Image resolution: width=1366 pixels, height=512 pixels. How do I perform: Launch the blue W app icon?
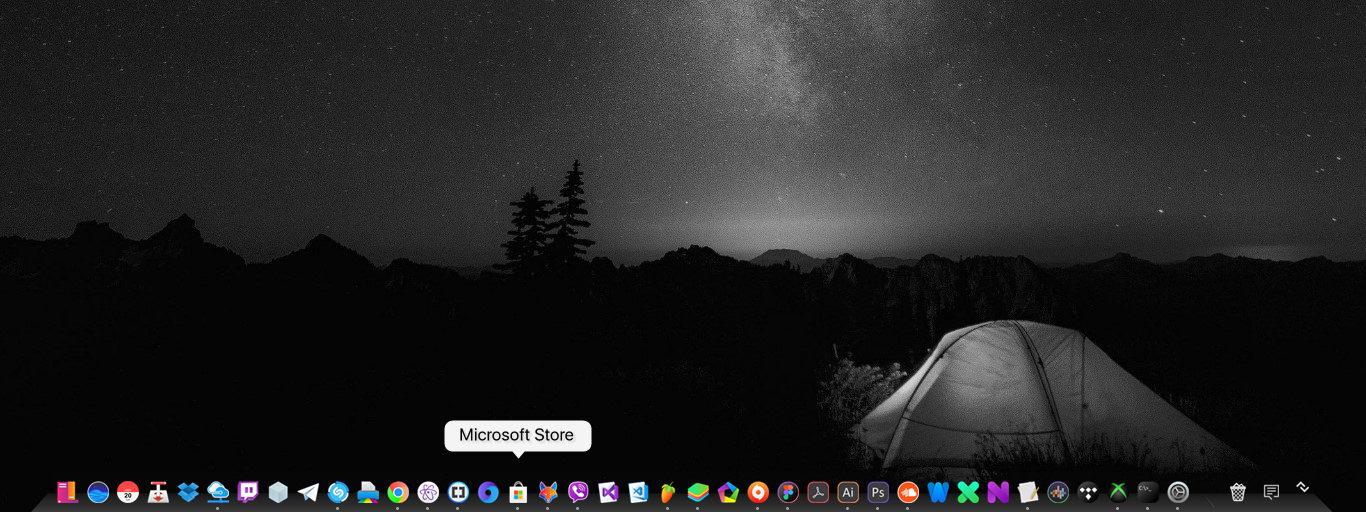pos(938,492)
